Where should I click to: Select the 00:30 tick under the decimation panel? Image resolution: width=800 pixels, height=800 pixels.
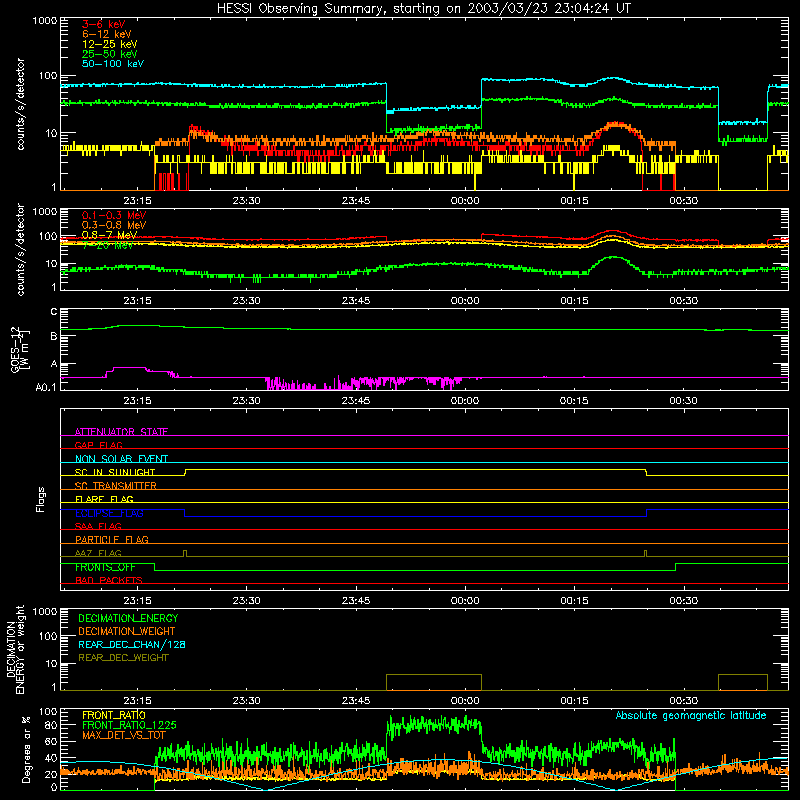683,701
